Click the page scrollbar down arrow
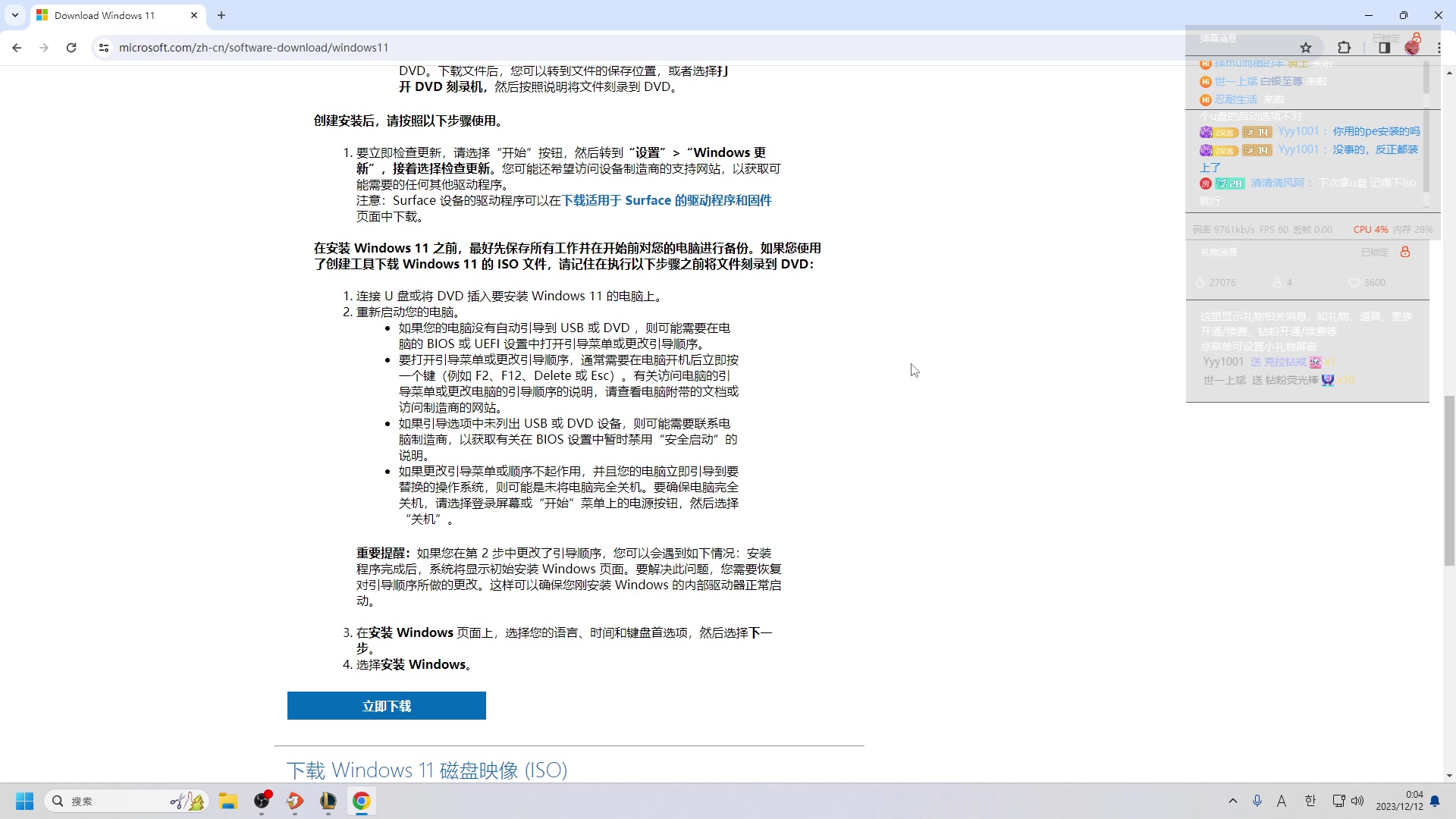 [x=1449, y=776]
